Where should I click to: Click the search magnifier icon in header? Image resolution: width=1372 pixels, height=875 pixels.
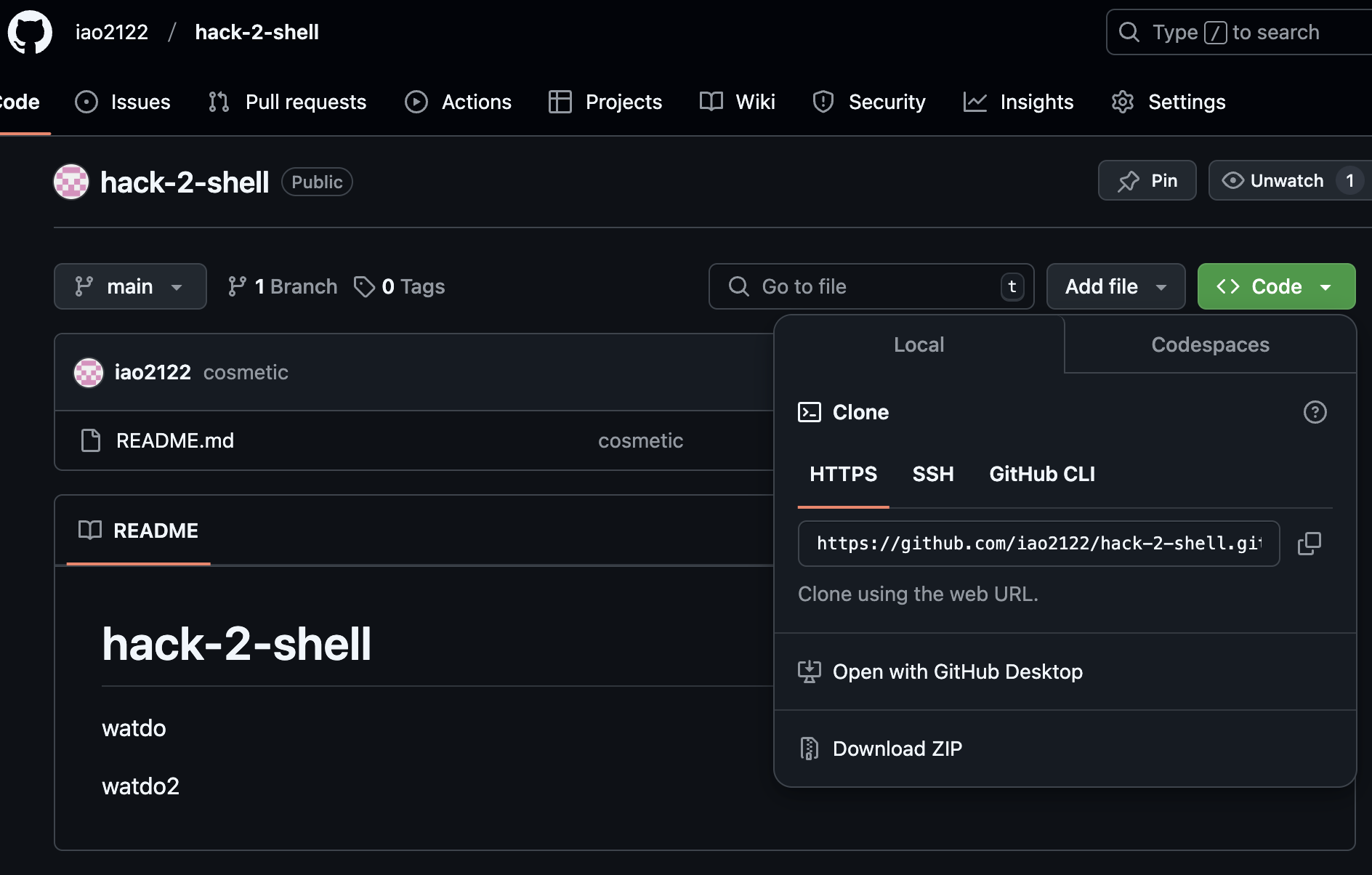[x=1129, y=32]
